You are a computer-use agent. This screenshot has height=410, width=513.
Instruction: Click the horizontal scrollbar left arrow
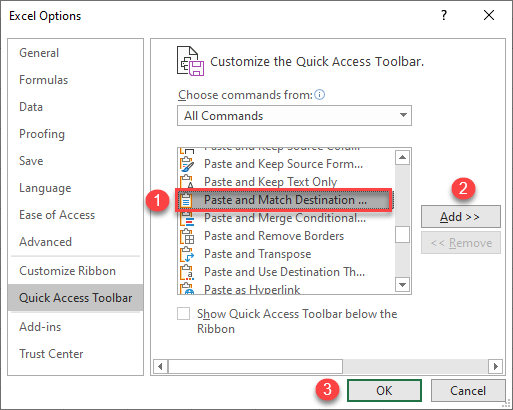click(160, 367)
